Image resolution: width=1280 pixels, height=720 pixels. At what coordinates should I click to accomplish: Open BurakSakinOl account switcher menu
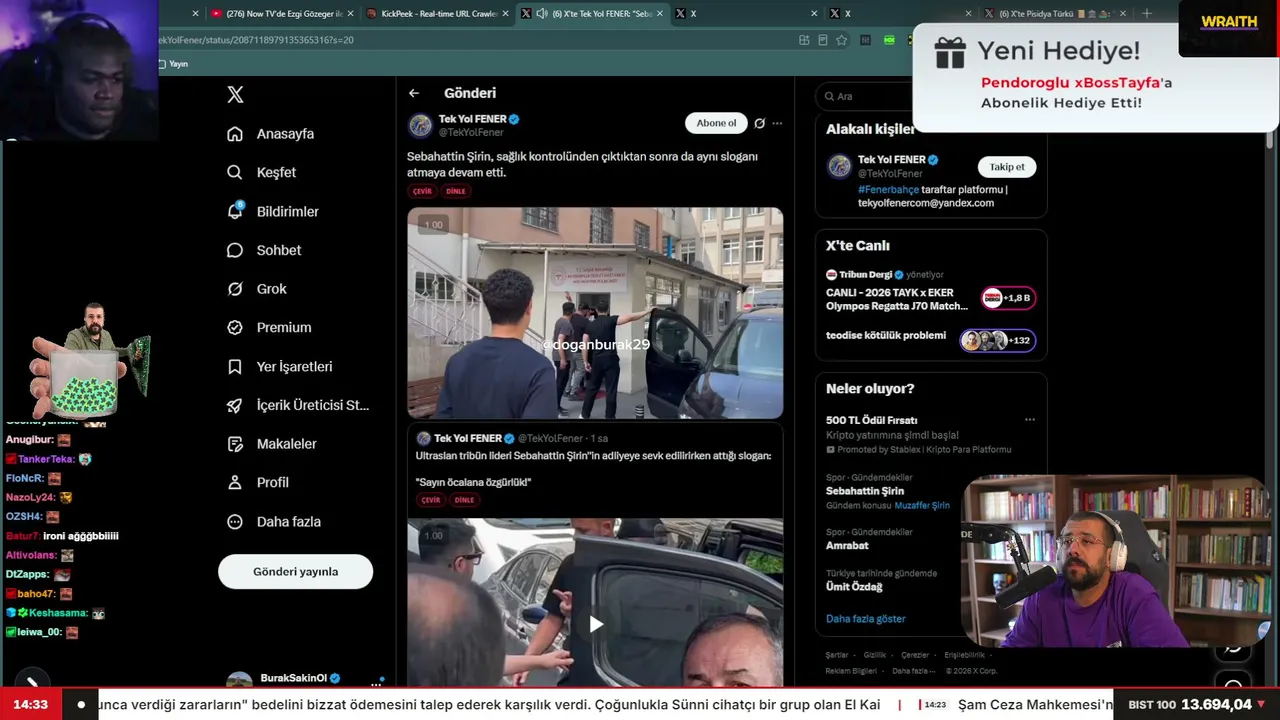[x=376, y=683]
